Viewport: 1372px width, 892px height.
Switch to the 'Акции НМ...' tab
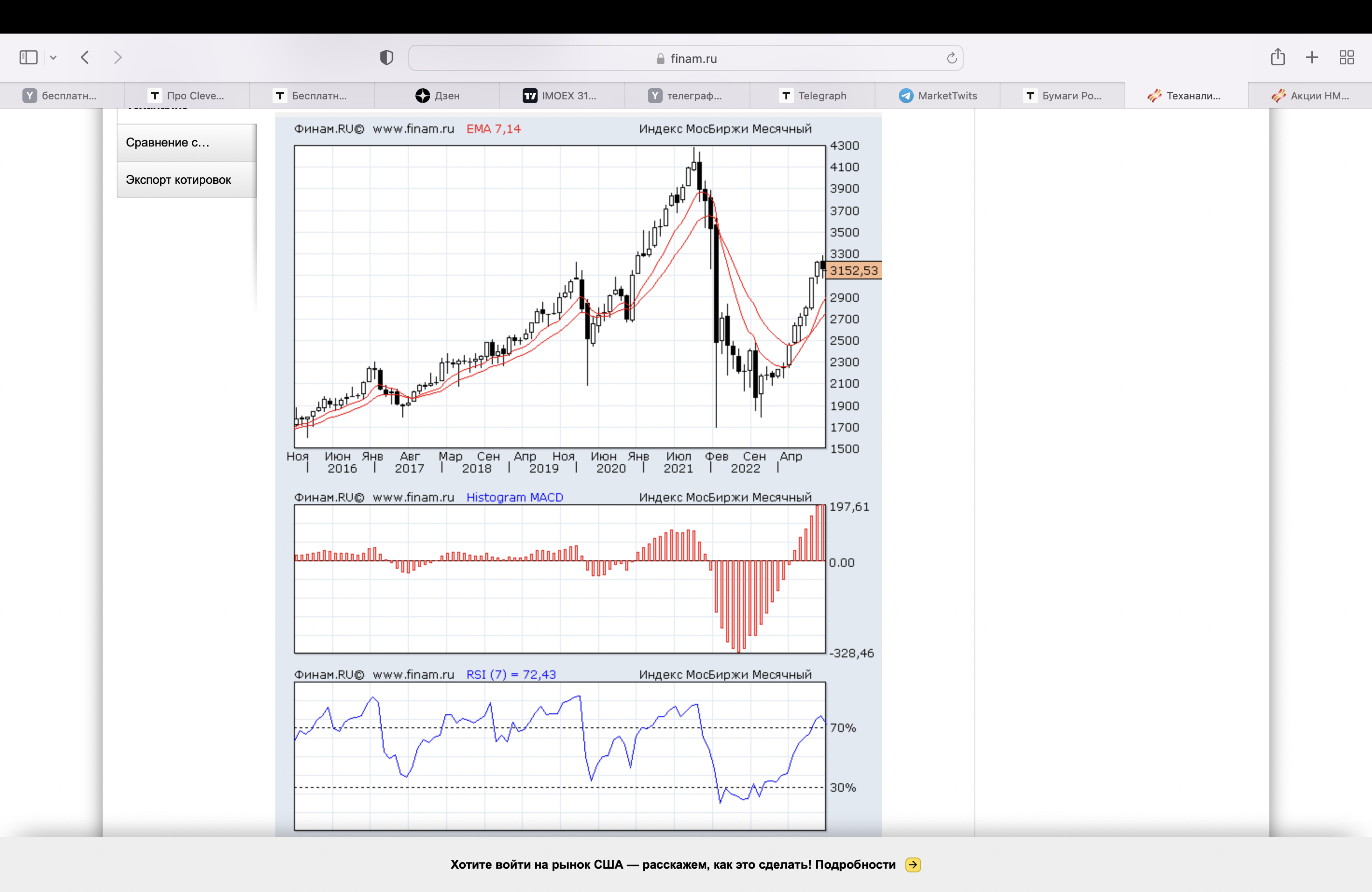point(1310,96)
